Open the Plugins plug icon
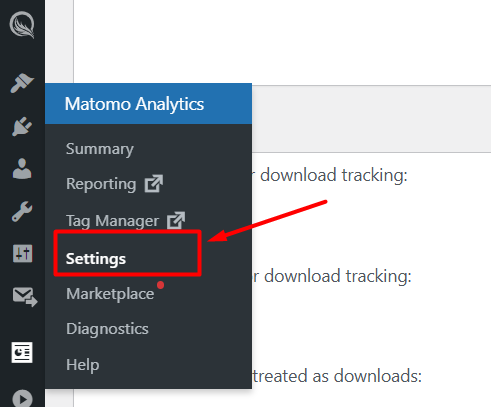 click(22, 126)
